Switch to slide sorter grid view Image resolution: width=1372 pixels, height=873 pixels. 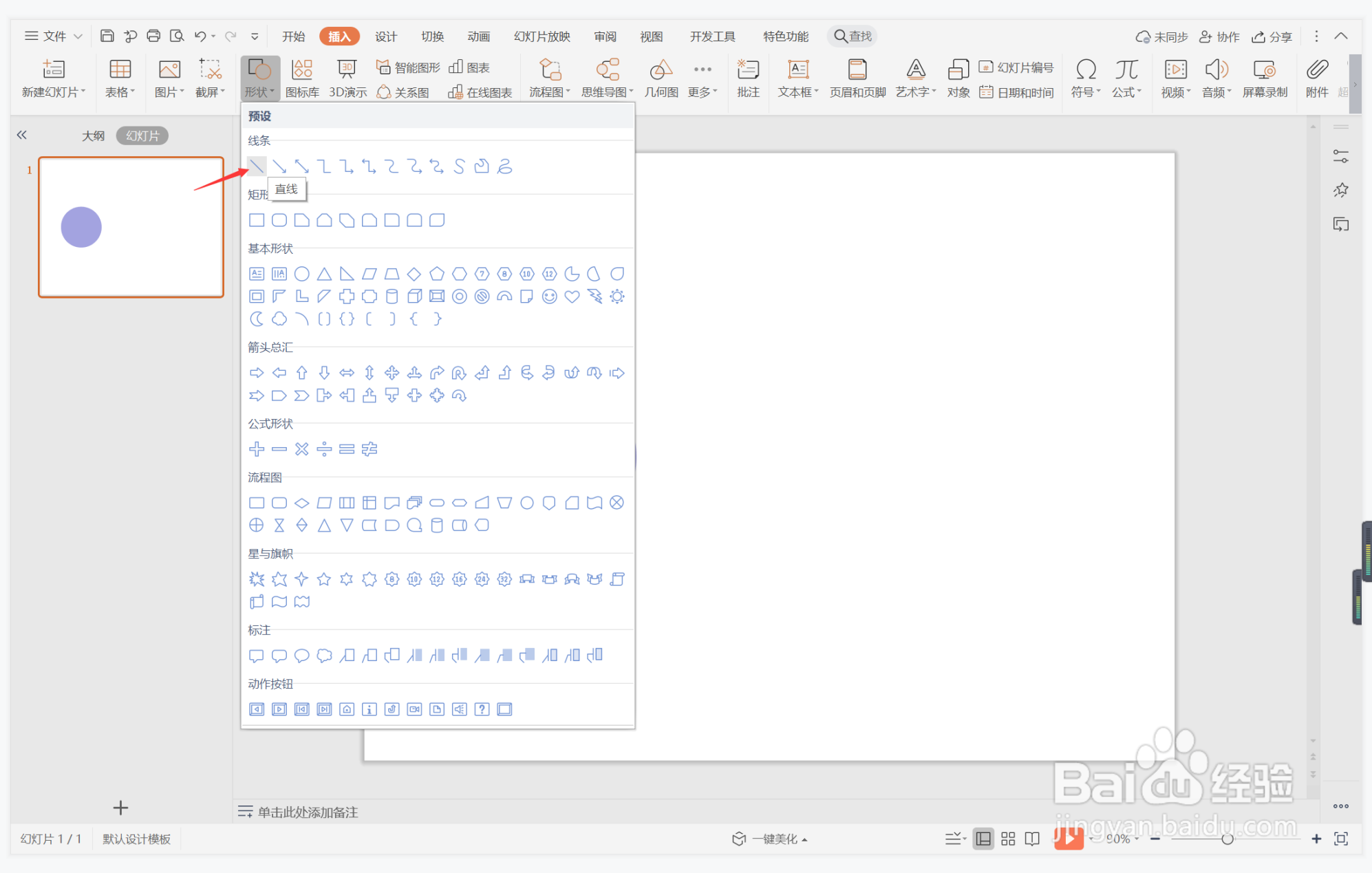pyautogui.click(x=1008, y=839)
